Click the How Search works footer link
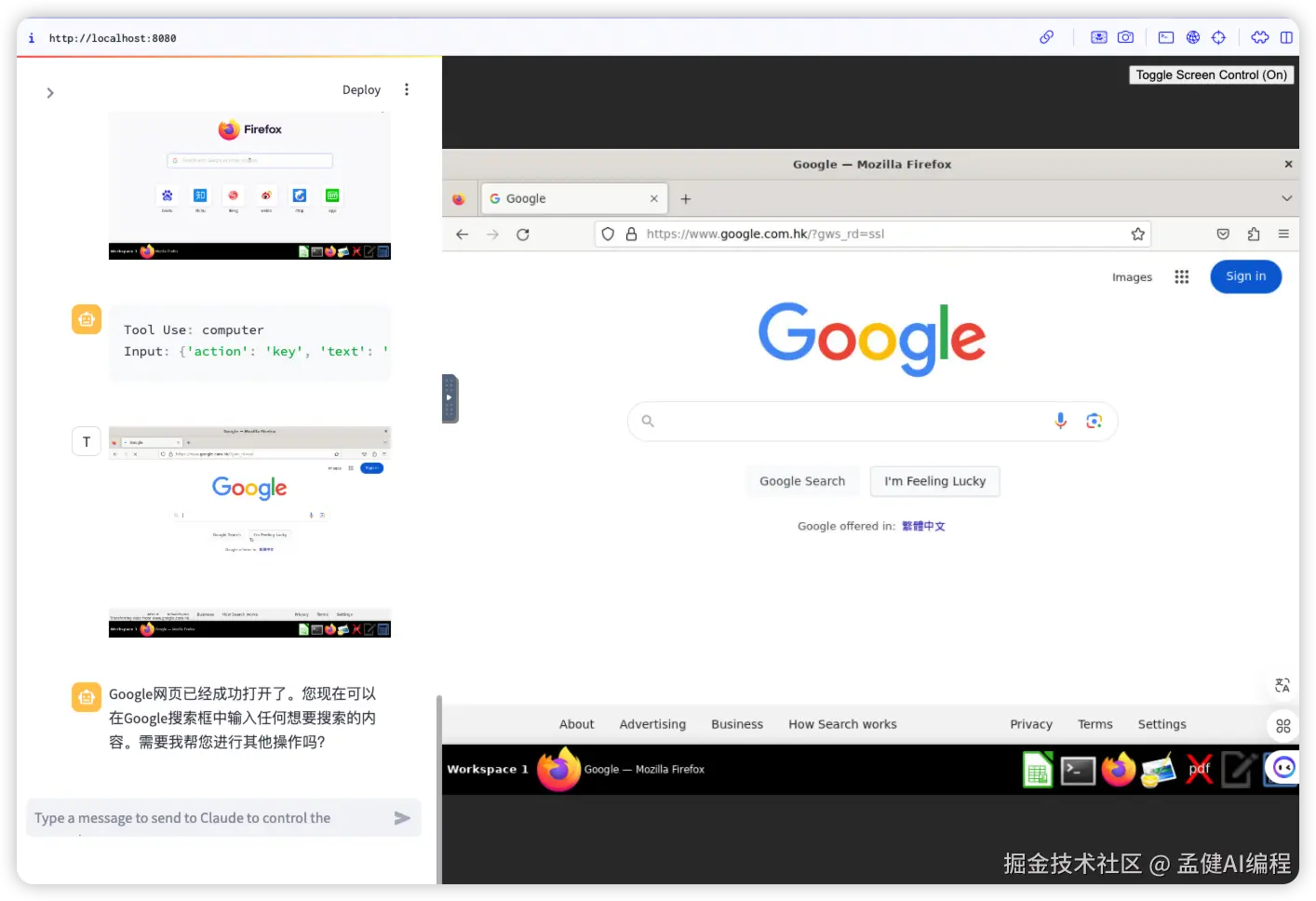The width and height of the screenshot is (1316, 901). (842, 724)
